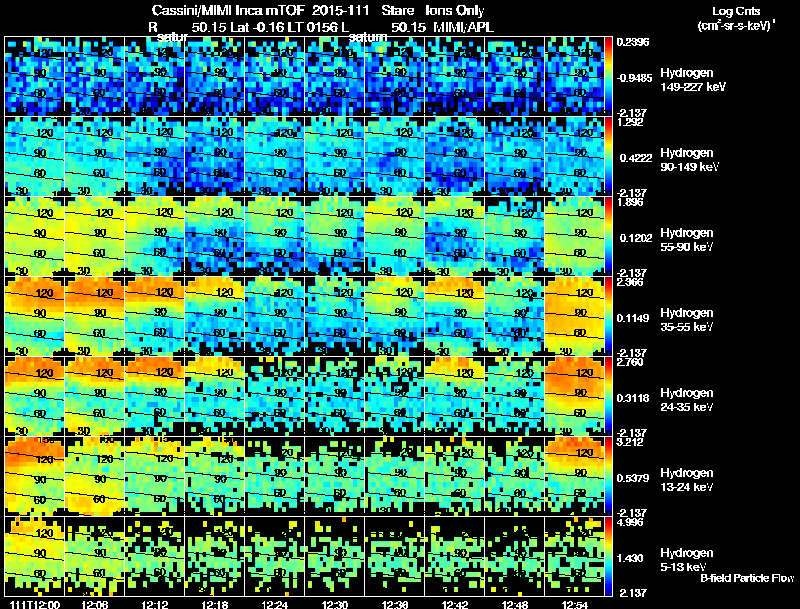800x609 pixels.
Task: Open the 149-227 keV panel at 12:12
Action: click(x=155, y=76)
